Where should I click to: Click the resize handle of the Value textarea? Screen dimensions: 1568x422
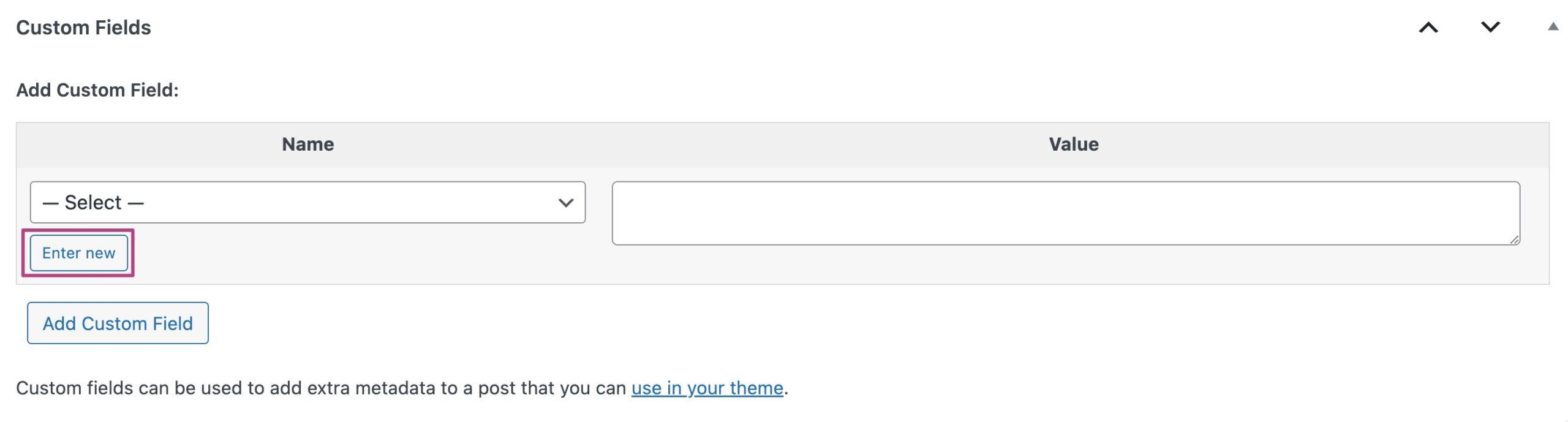1514,240
